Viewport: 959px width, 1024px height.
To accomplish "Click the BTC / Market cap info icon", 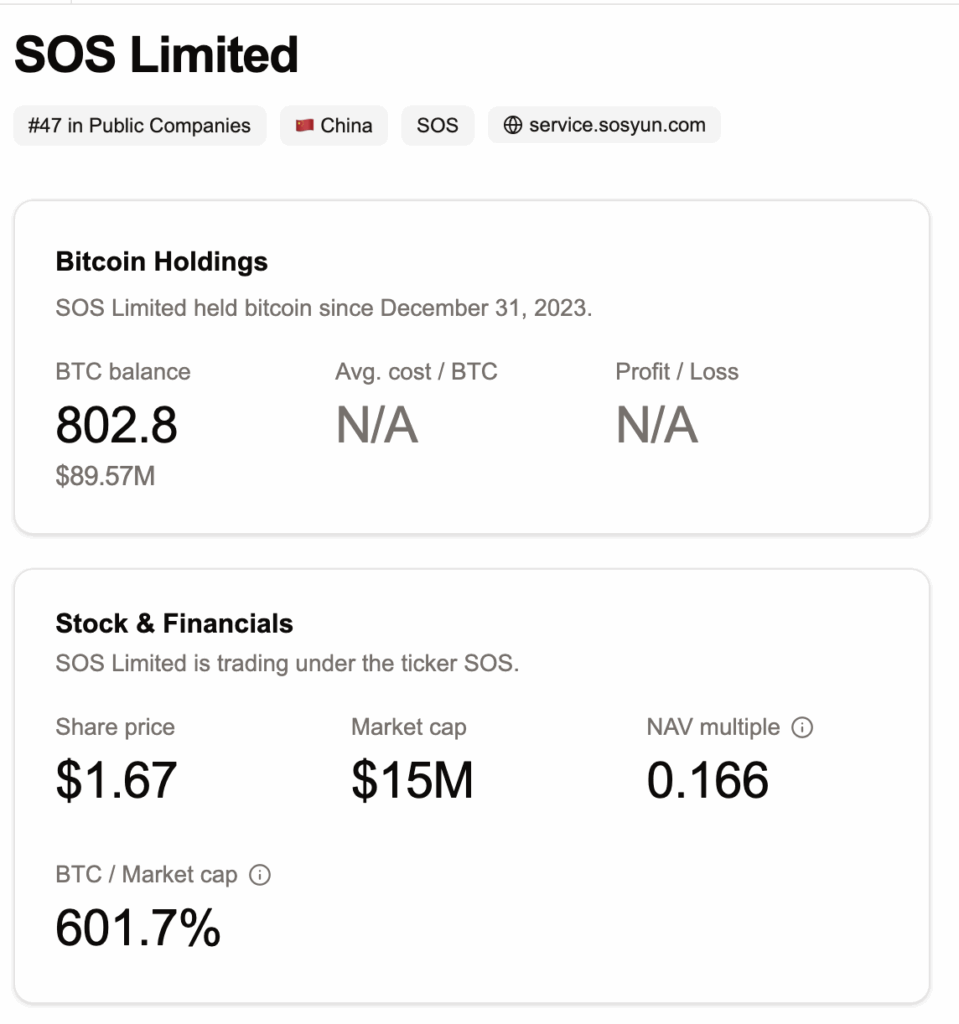I will [x=260, y=875].
